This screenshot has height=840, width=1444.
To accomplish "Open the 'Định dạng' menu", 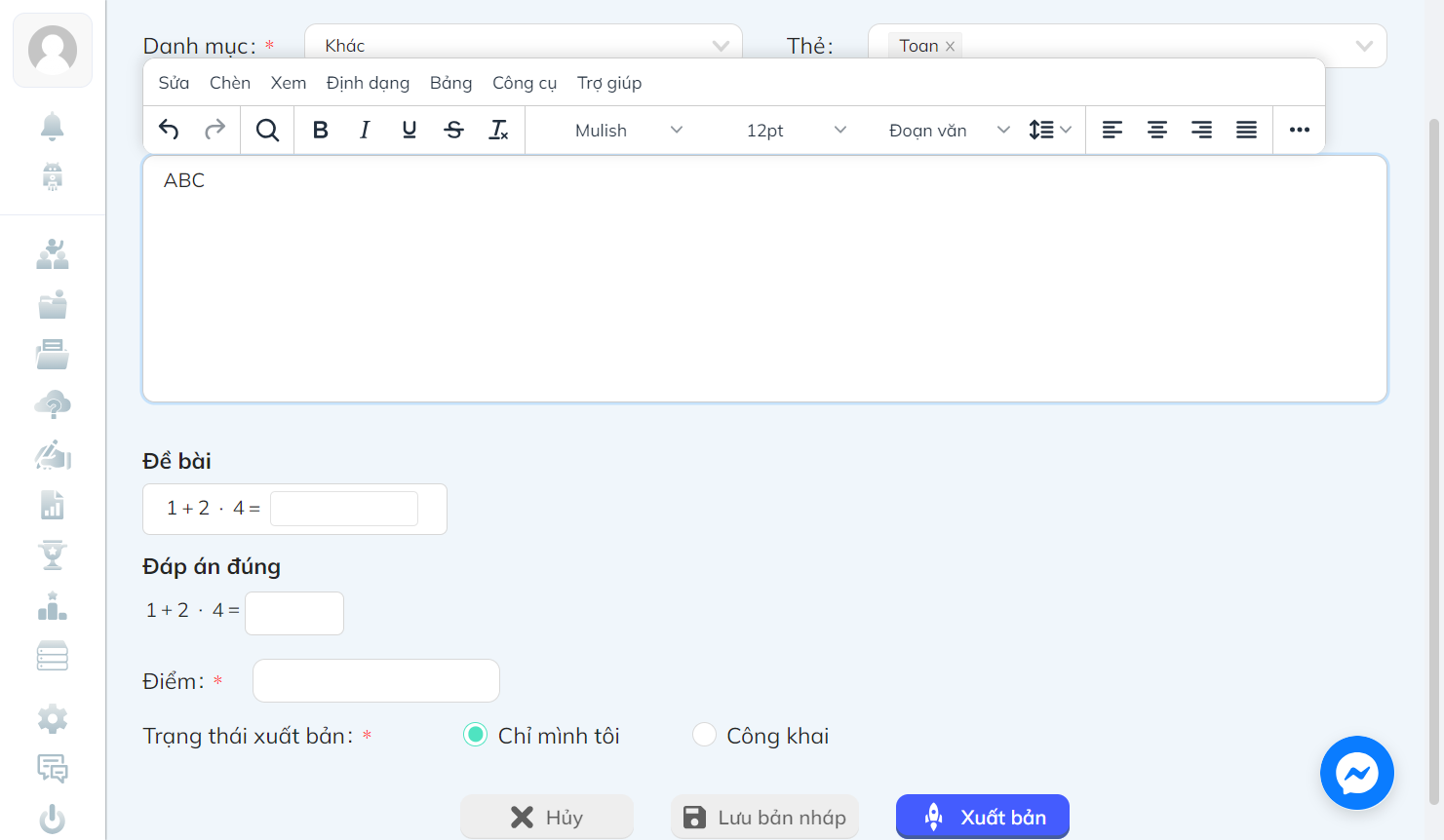I will pyautogui.click(x=368, y=83).
